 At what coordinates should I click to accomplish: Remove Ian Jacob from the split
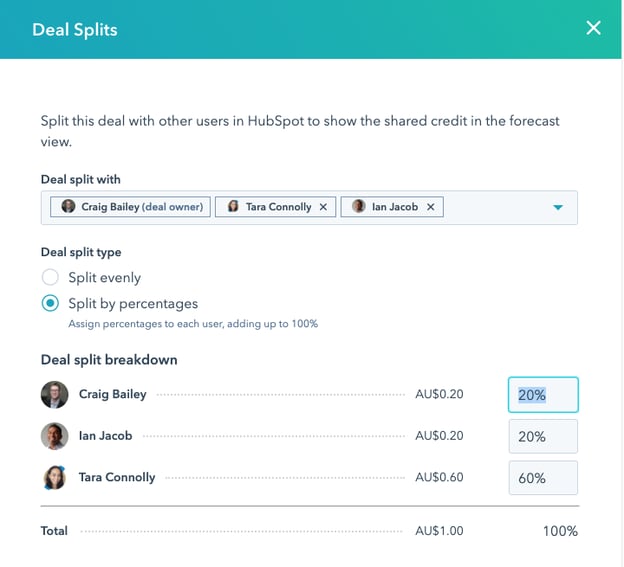(431, 207)
